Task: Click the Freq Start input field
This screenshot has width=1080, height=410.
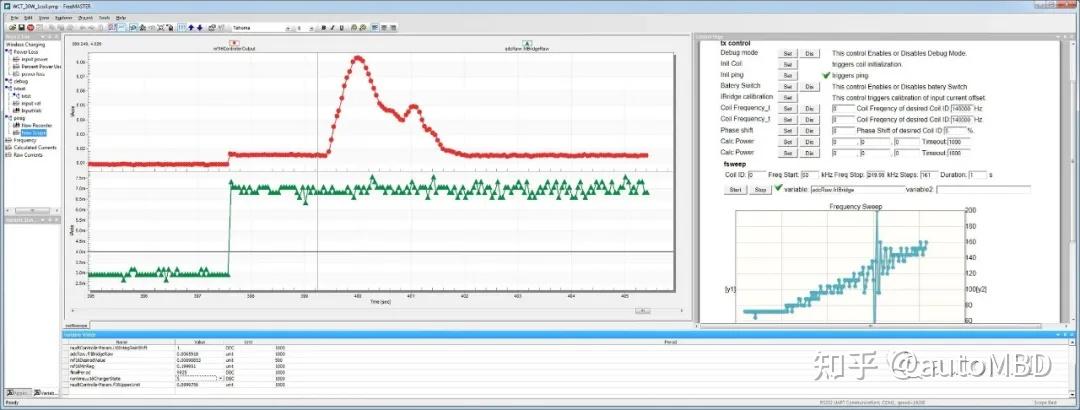Action: tap(810, 175)
